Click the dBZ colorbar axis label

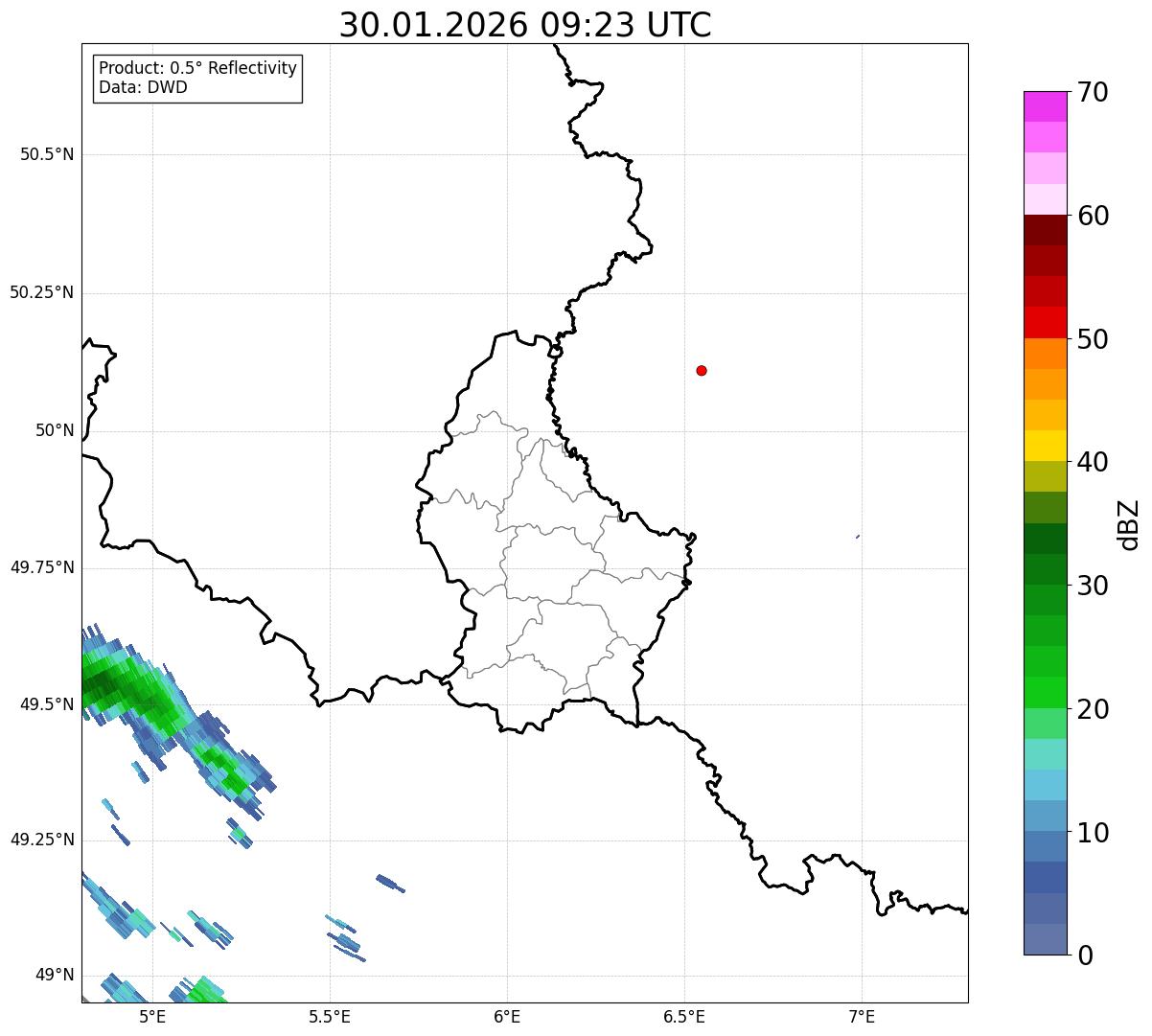1129,524
